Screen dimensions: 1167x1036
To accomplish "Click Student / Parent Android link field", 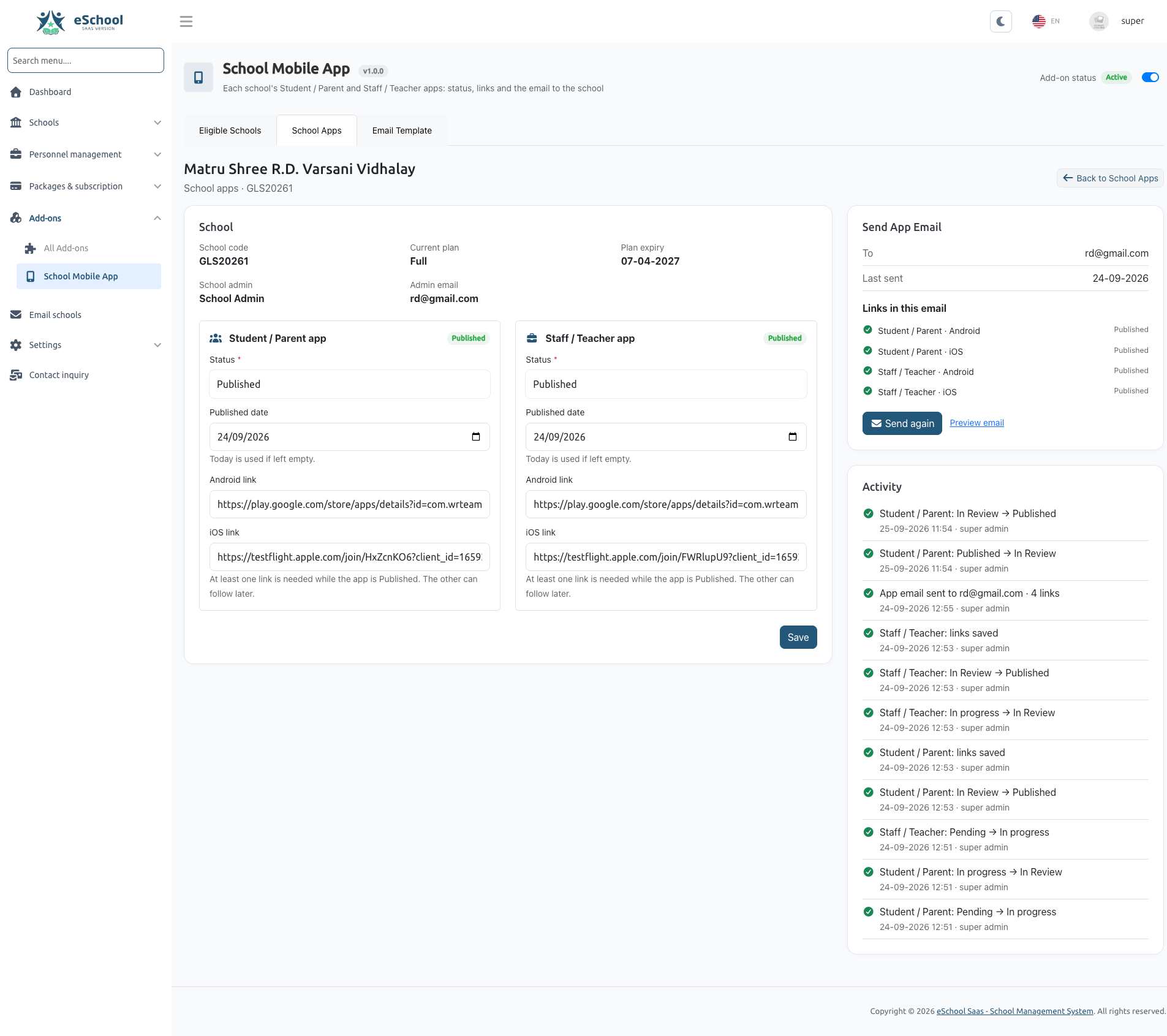I will [x=350, y=504].
